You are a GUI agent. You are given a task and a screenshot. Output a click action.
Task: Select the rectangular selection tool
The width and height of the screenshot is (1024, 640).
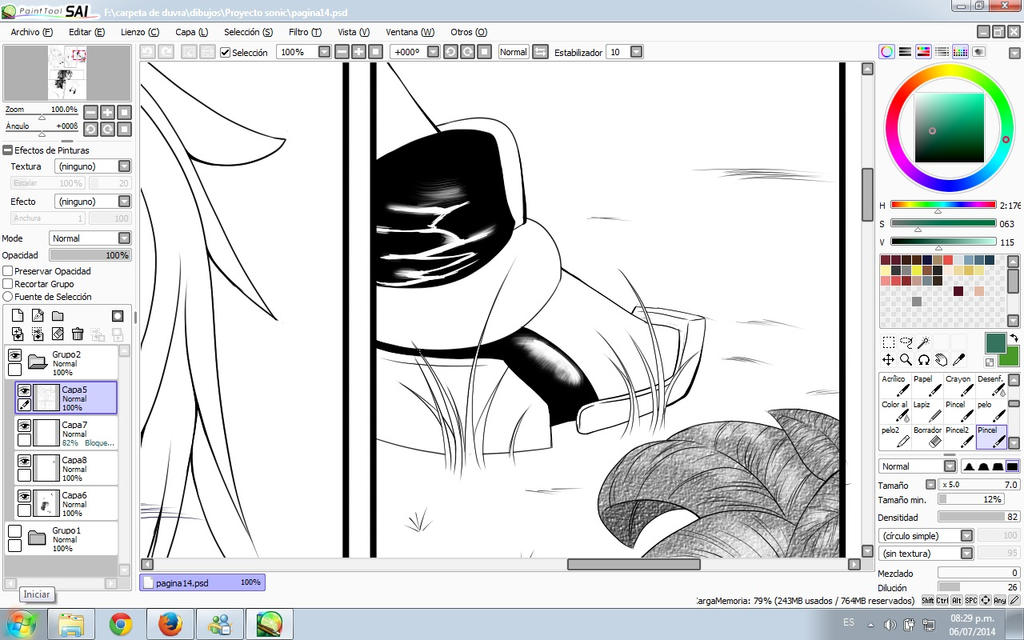888,342
